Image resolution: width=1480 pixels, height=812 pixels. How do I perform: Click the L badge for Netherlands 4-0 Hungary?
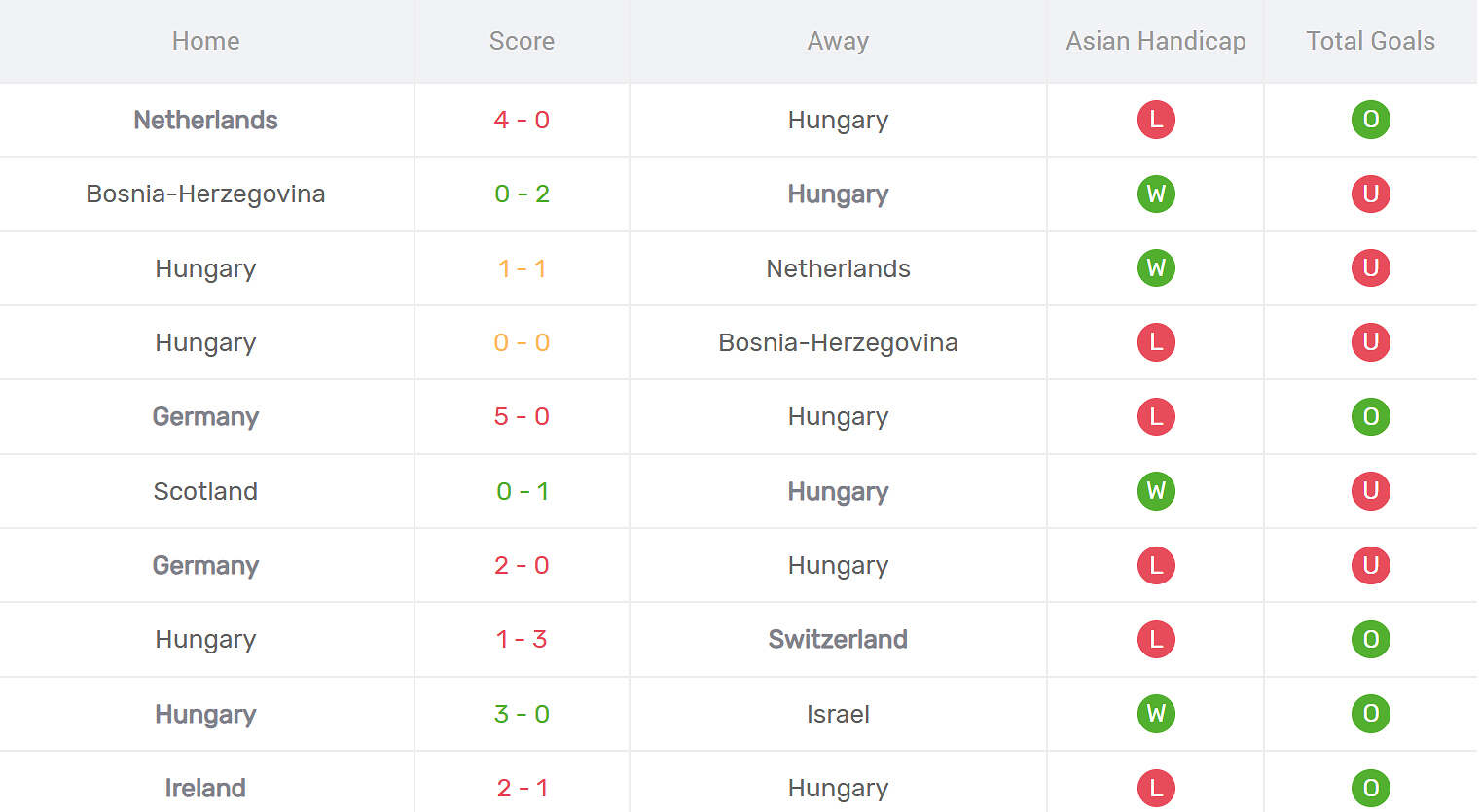(1156, 120)
